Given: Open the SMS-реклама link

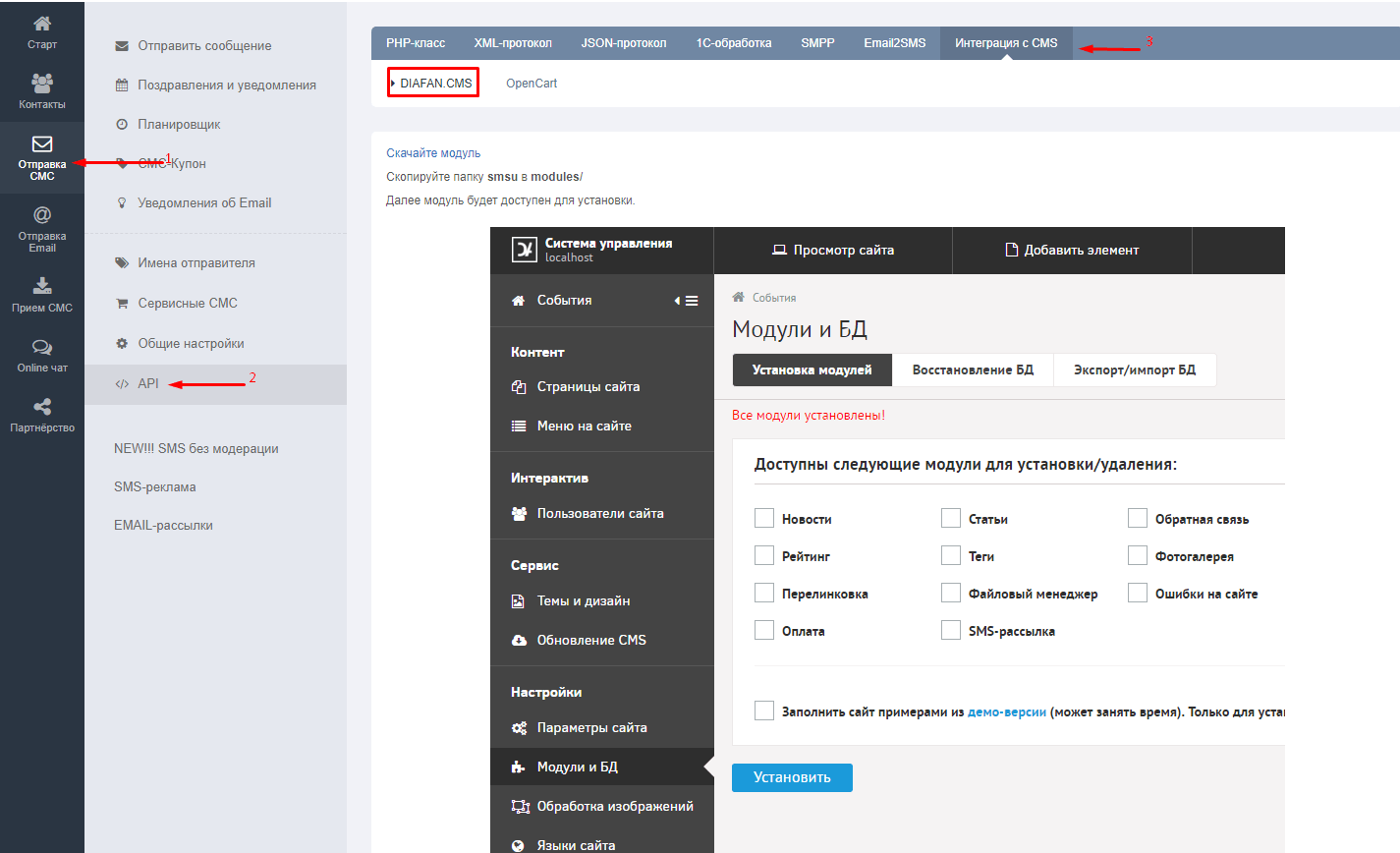Looking at the screenshot, I should pyautogui.click(x=155, y=487).
